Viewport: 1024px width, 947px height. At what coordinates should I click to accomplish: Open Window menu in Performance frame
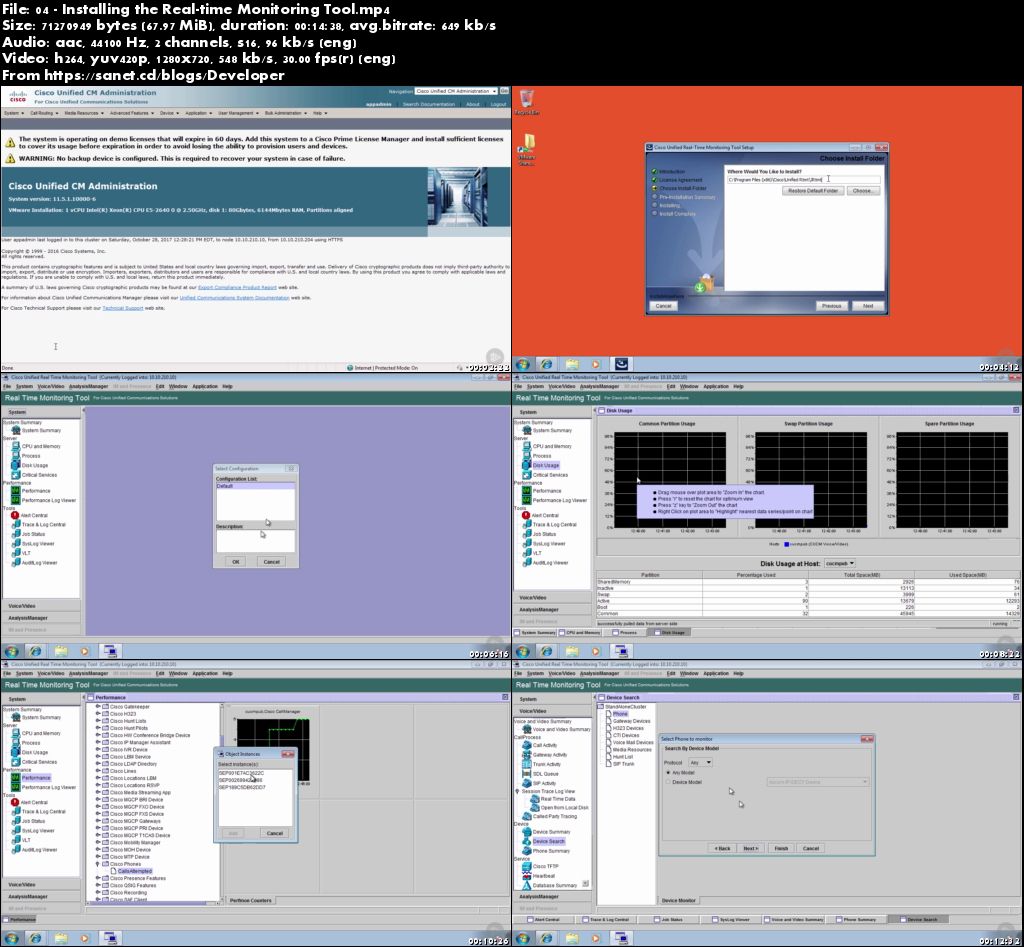coord(178,673)
